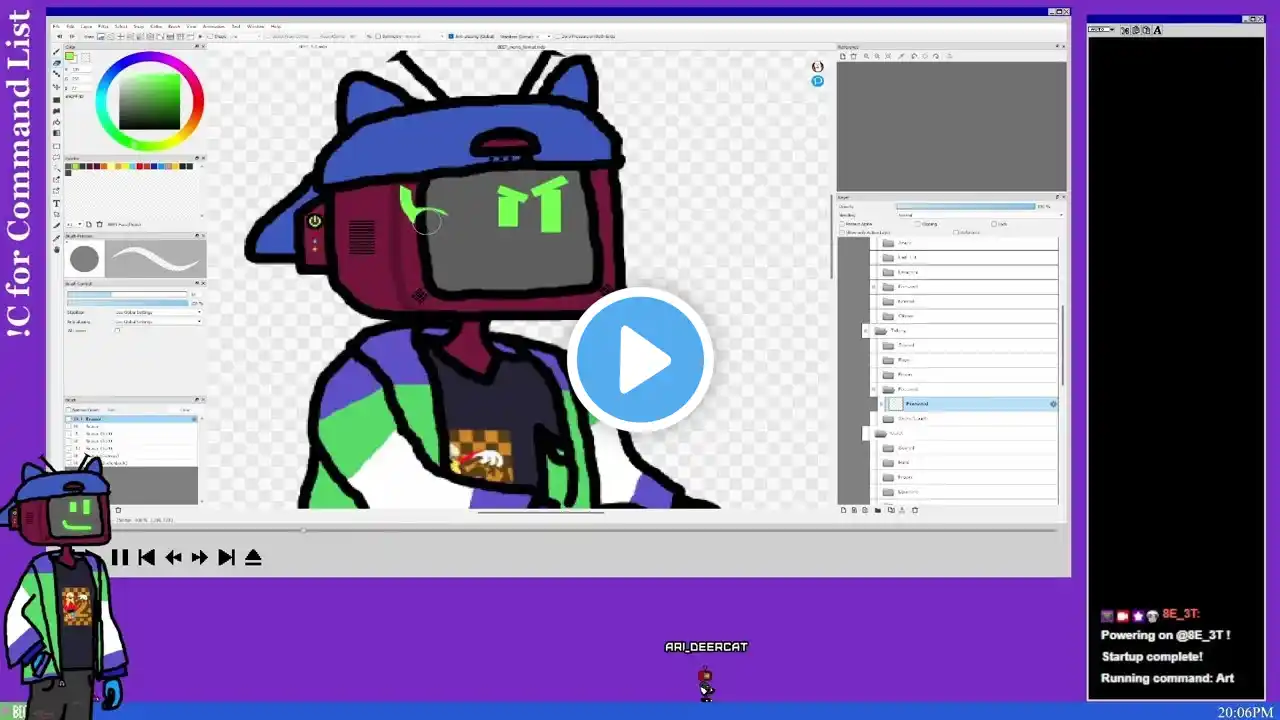
Task: Open the Edit menu
Action: 71,26
